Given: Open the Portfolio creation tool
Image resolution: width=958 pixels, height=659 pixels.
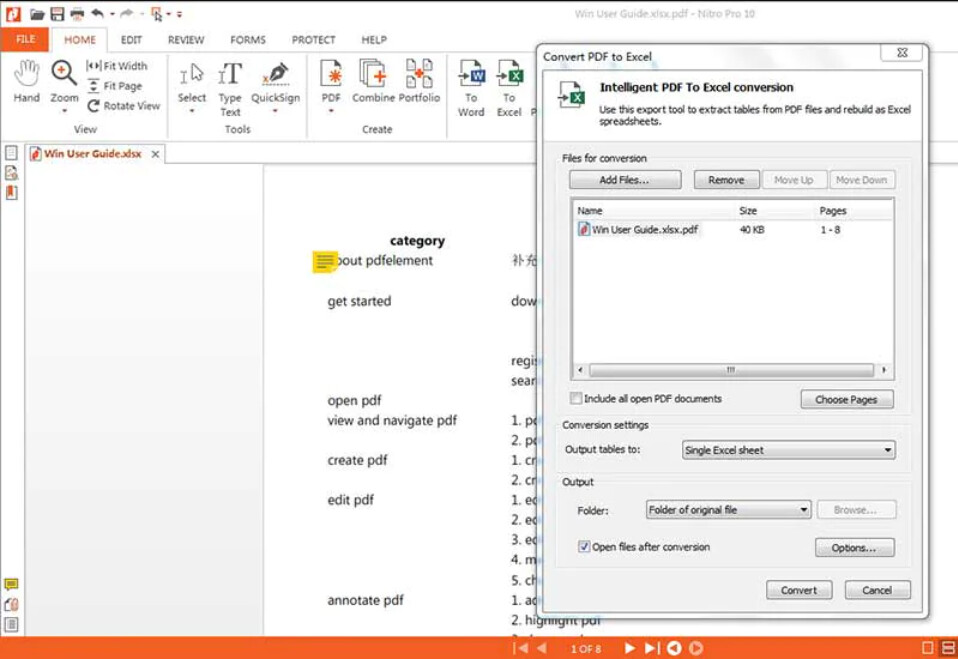Looking at the screenshot, I should (x=419, y=82).
